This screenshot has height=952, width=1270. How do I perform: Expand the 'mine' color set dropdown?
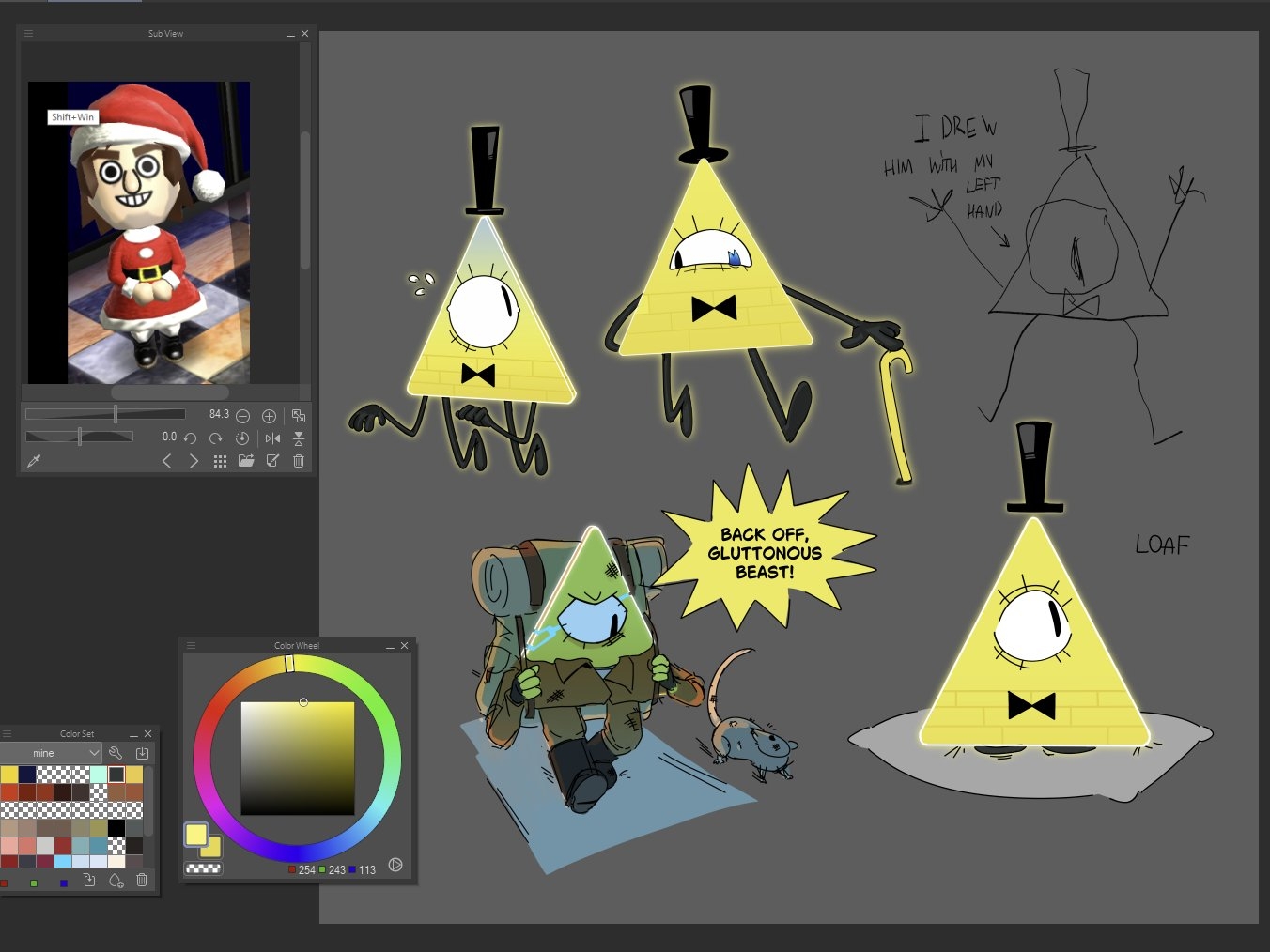[94, 753]
